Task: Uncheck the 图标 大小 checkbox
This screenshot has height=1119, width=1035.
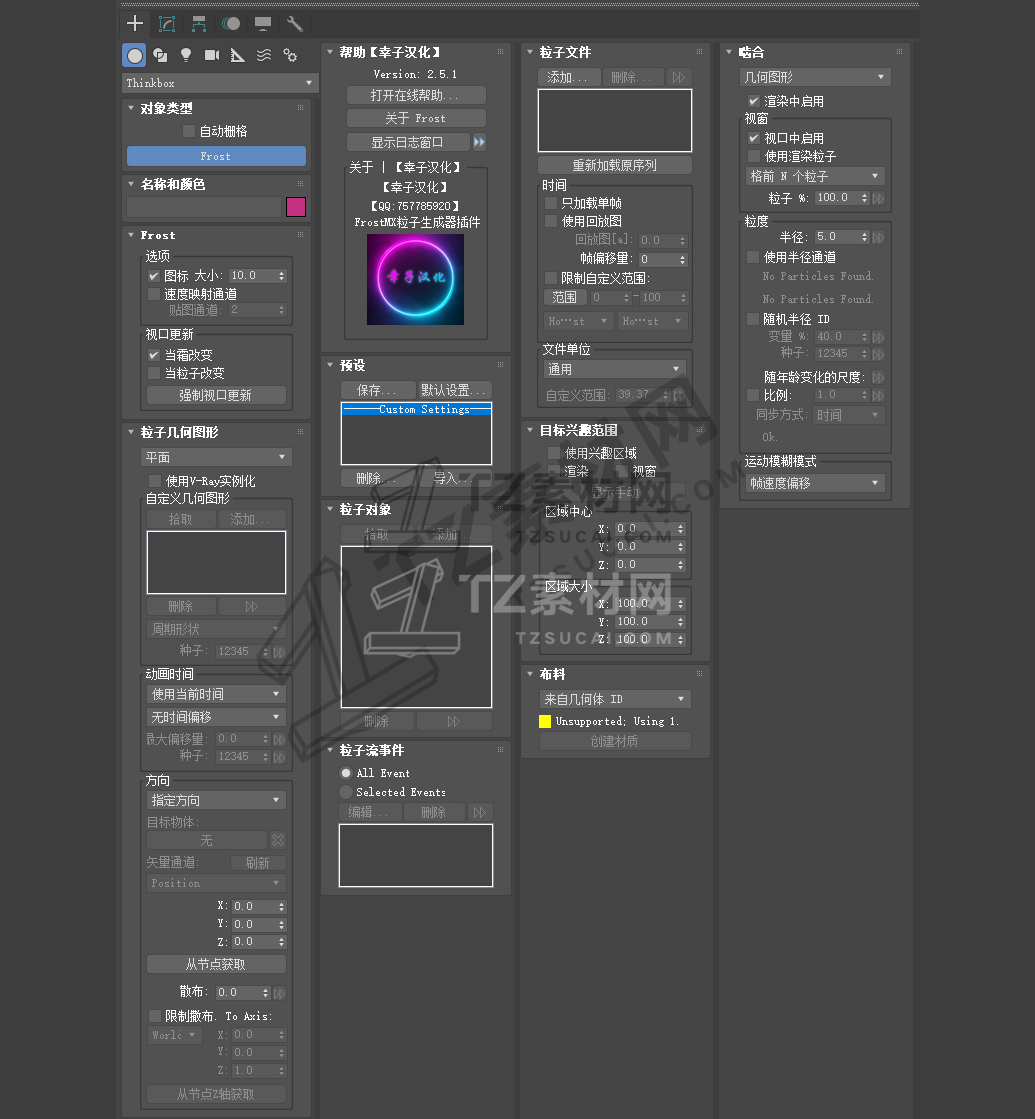Action: 153,275
